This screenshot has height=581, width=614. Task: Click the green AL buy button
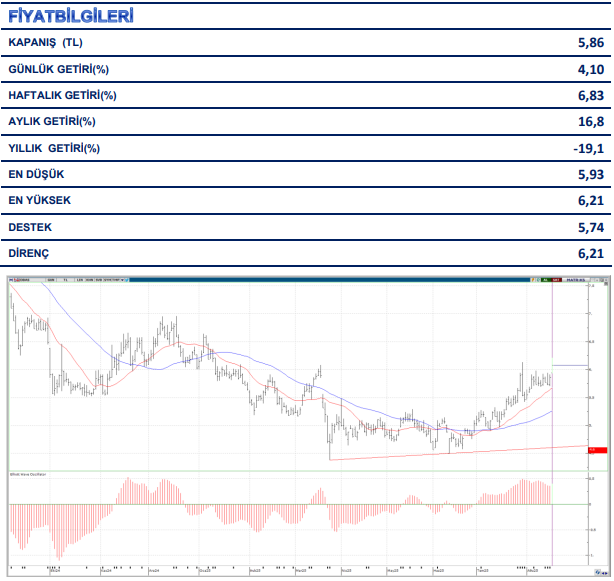pyautogui.click(x=546, y=281)
